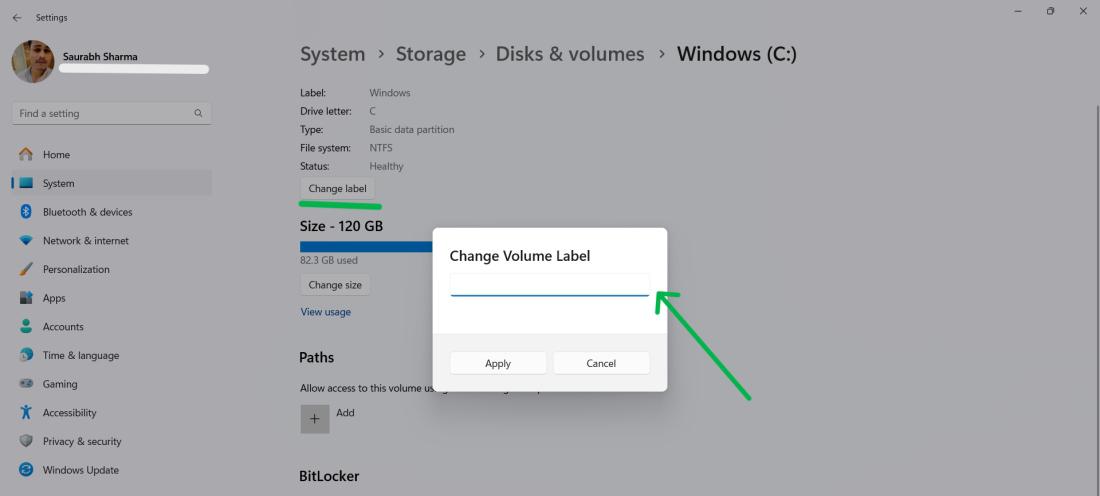Viewport: 1100px width, 496px height.
Task: Click the View usage link
Action: point(326,312)
